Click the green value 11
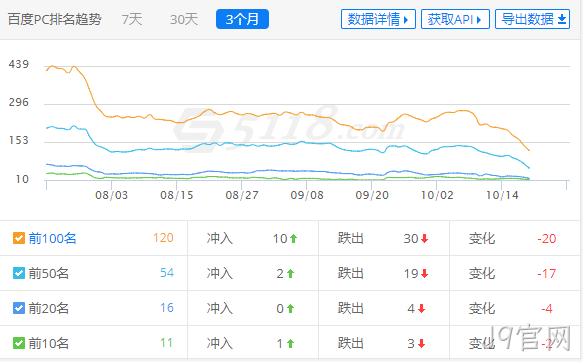Image resolution: width=583 pixels, height=362 pixels. click(x=167, y=343)
